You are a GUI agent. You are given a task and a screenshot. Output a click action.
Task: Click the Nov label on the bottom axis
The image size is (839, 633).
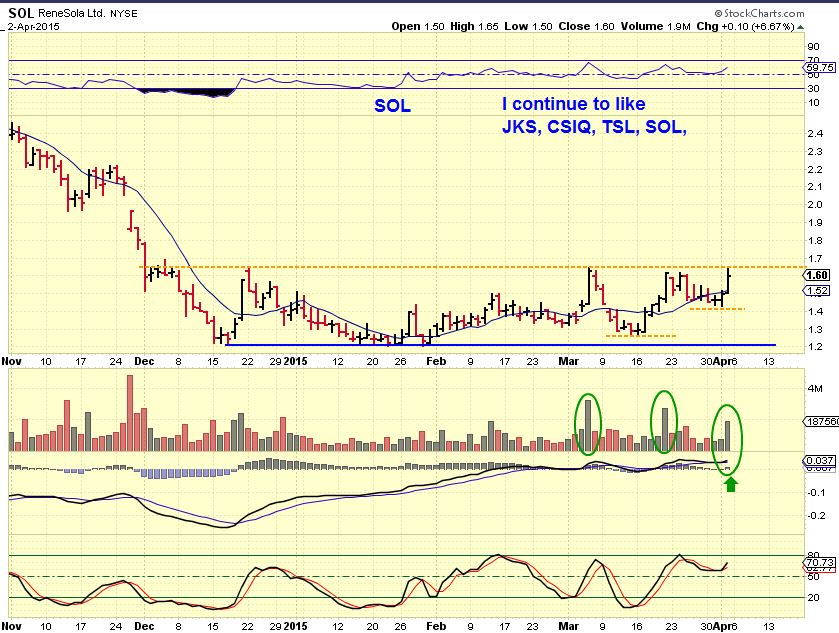[12, 626]
